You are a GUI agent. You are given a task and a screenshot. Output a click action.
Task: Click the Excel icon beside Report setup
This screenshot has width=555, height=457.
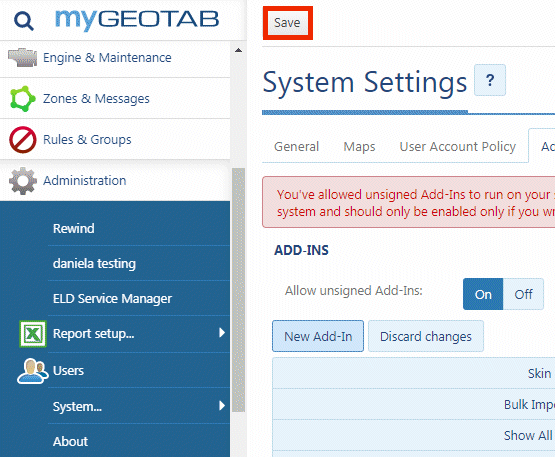[x=33, y=333]
